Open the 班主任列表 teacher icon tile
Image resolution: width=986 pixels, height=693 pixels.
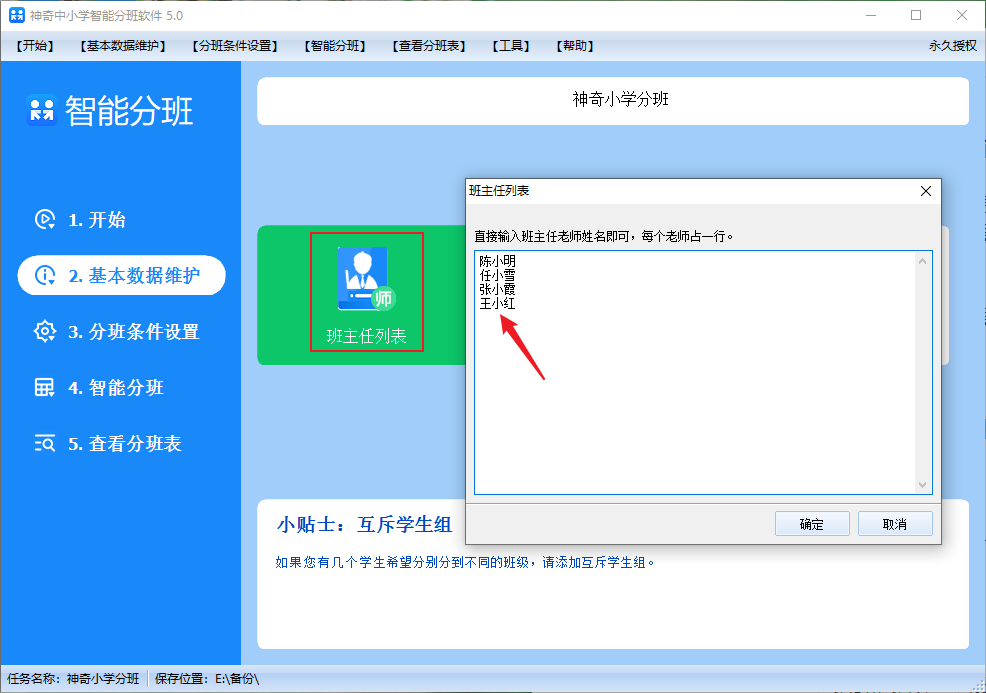coord(367,292)
